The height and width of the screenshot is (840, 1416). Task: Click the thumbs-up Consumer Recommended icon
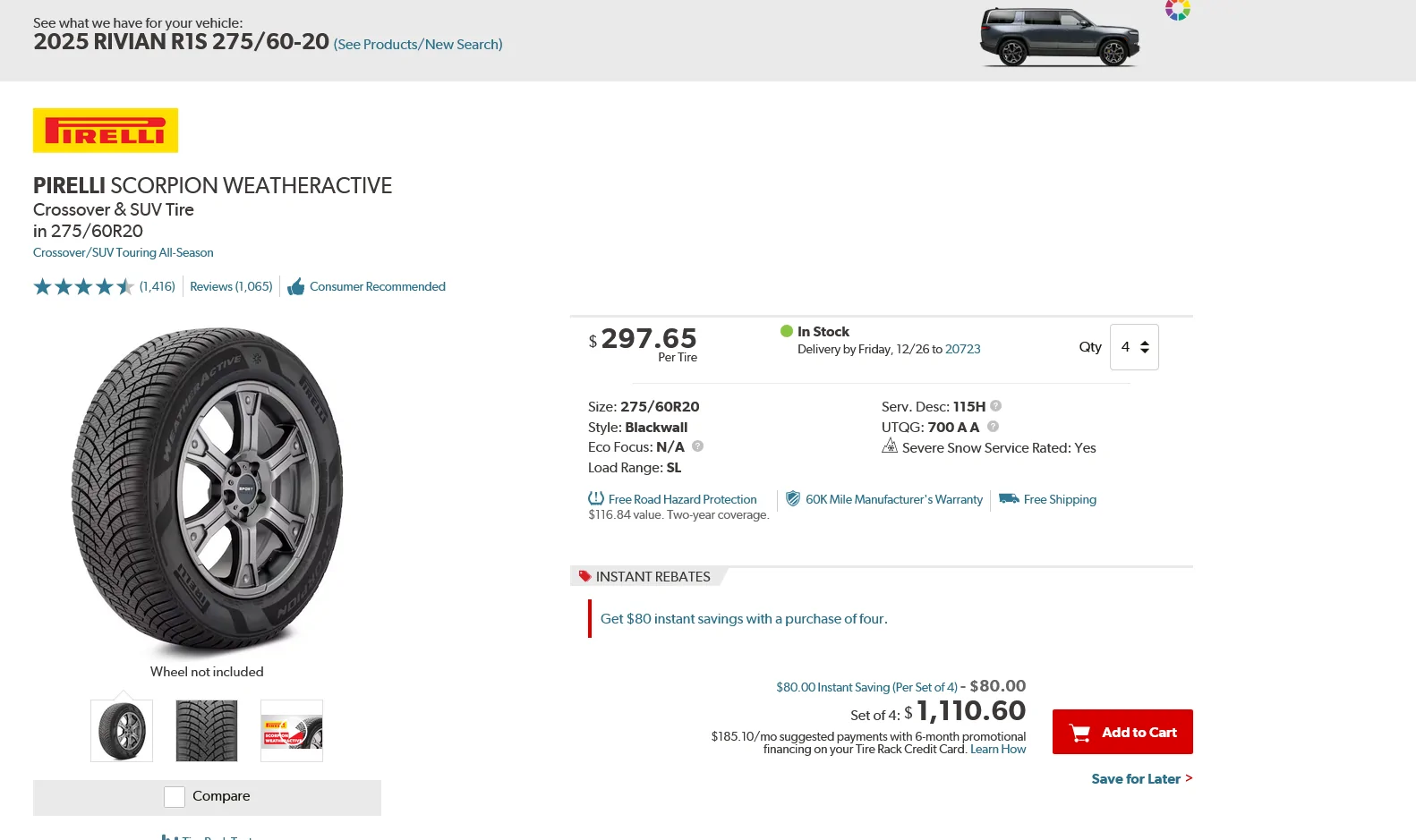coord(295,287)
